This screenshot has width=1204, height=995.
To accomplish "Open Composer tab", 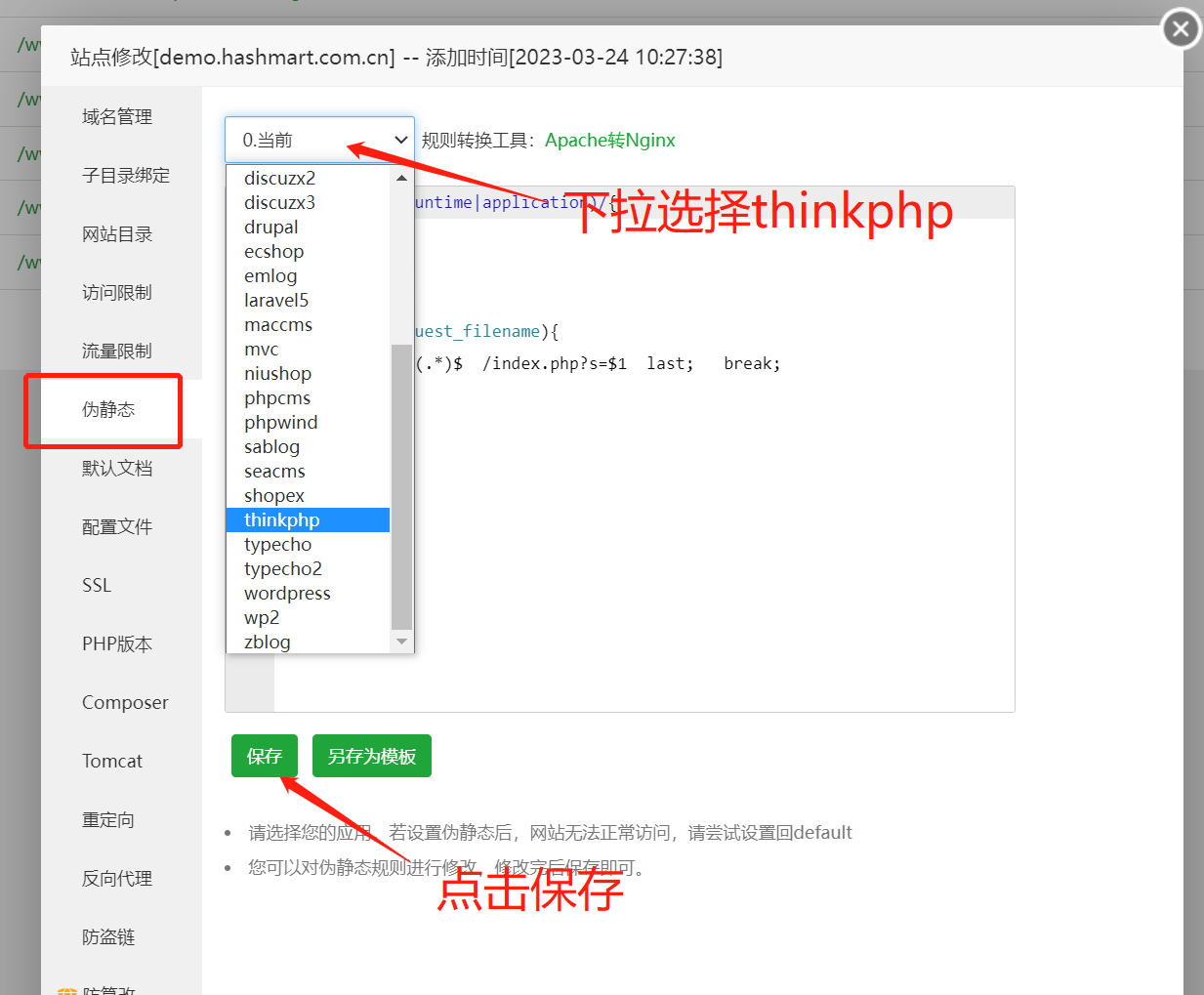I will click(121, 702).
